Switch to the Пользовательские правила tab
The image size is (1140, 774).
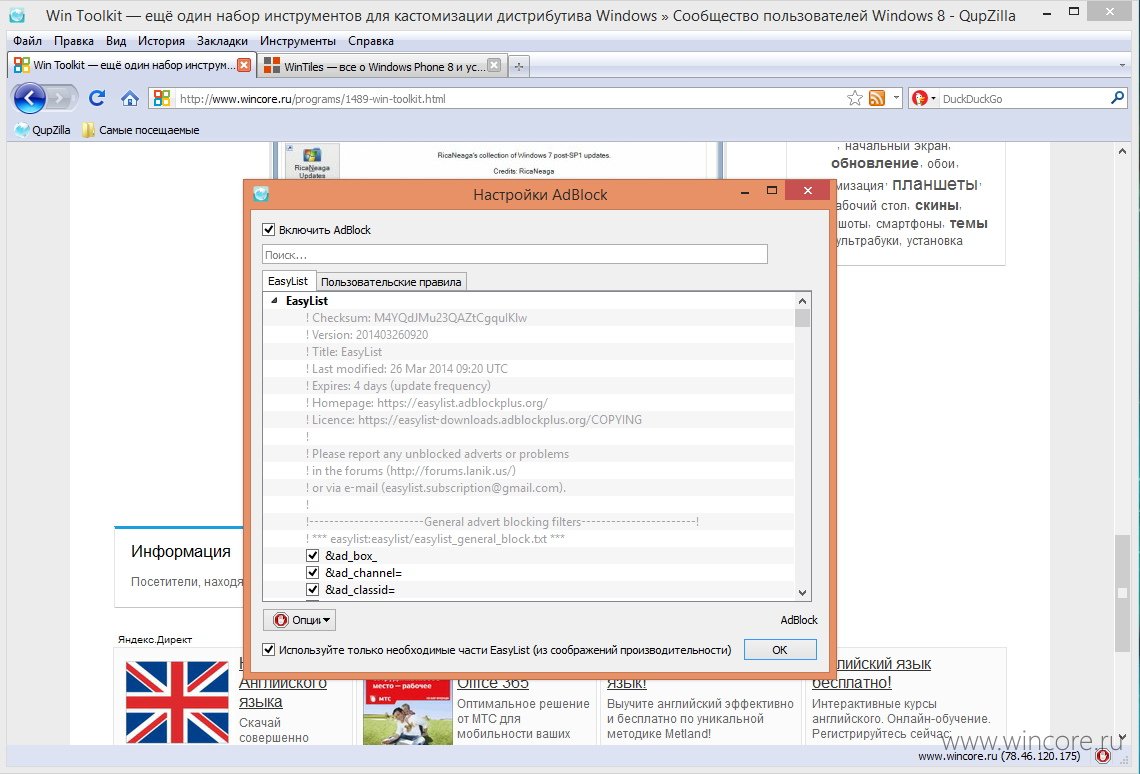(x=391, y=282)
